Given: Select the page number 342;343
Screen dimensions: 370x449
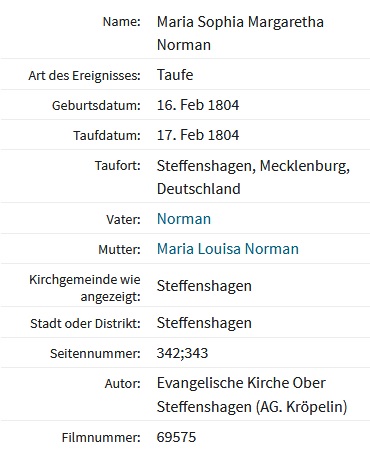Looking at the screenshot, I should 182,353.
